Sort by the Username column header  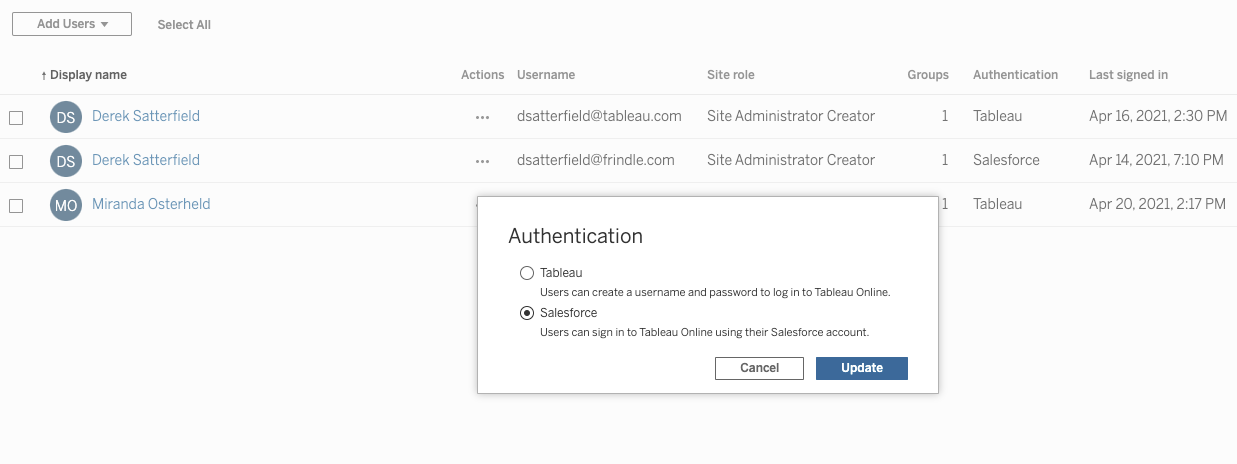tap(546, 75)
